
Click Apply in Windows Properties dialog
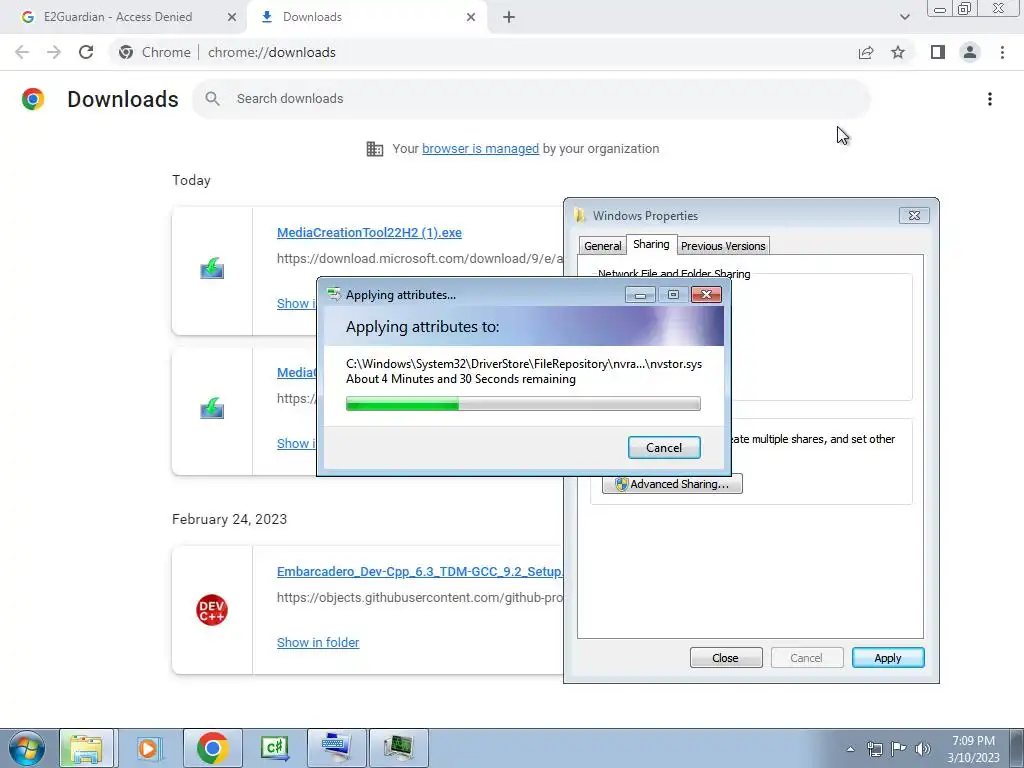point(888,658)
